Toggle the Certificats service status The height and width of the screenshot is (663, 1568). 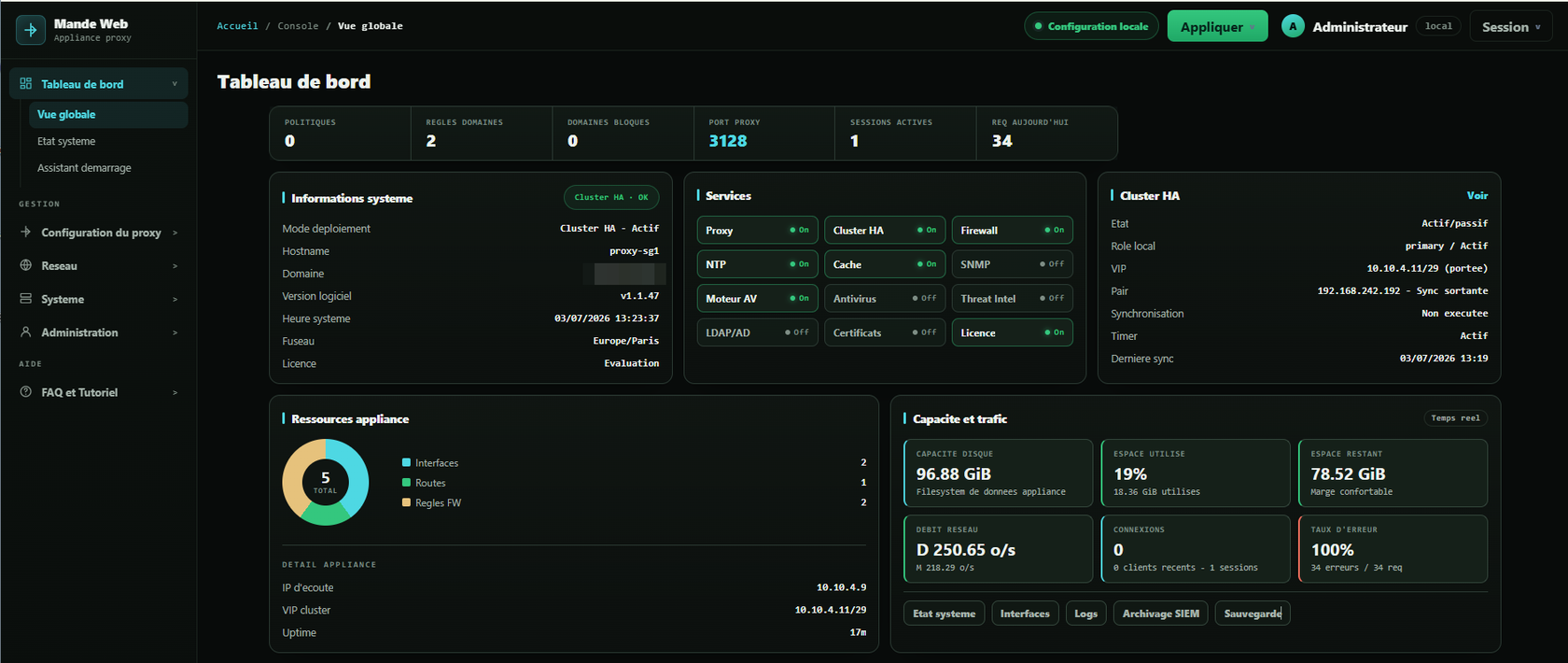924,332
